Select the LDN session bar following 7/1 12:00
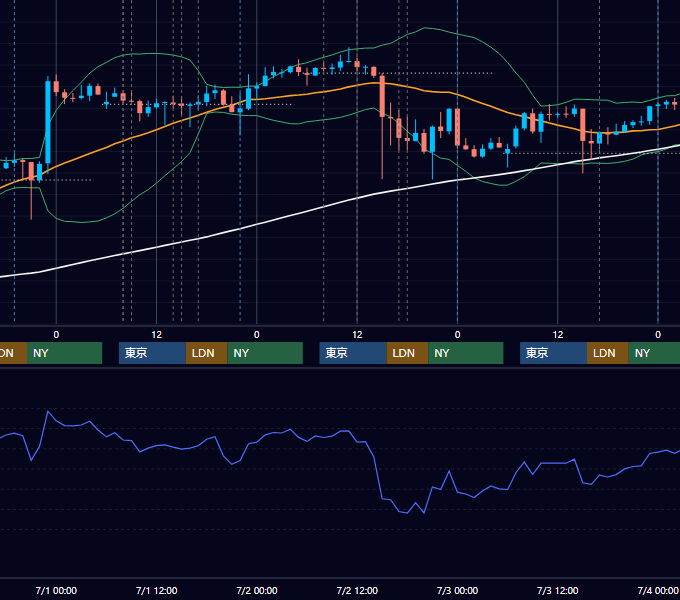680x600 pixels. pos(206,353)
